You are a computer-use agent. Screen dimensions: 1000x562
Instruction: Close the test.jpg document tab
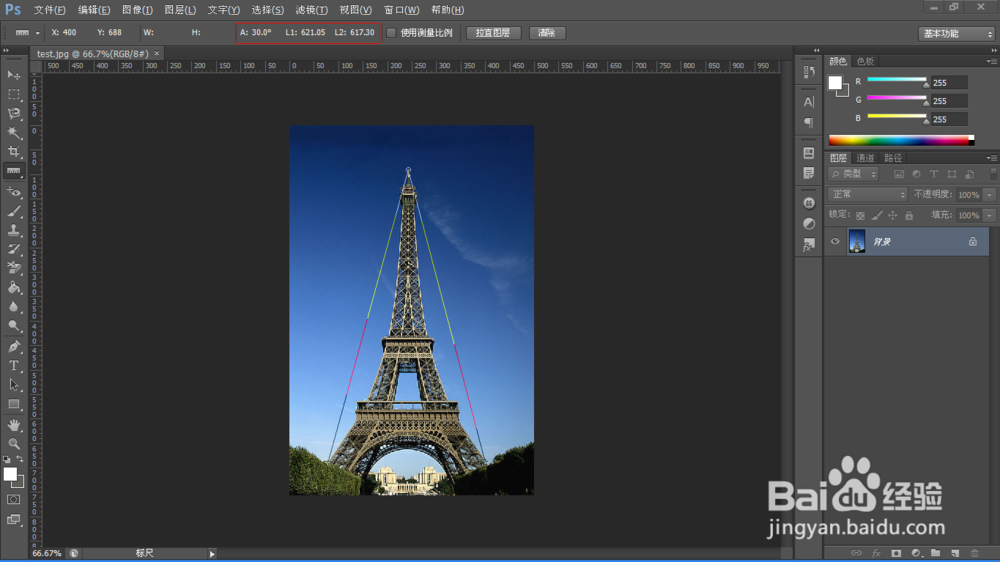tap(156, 54)
